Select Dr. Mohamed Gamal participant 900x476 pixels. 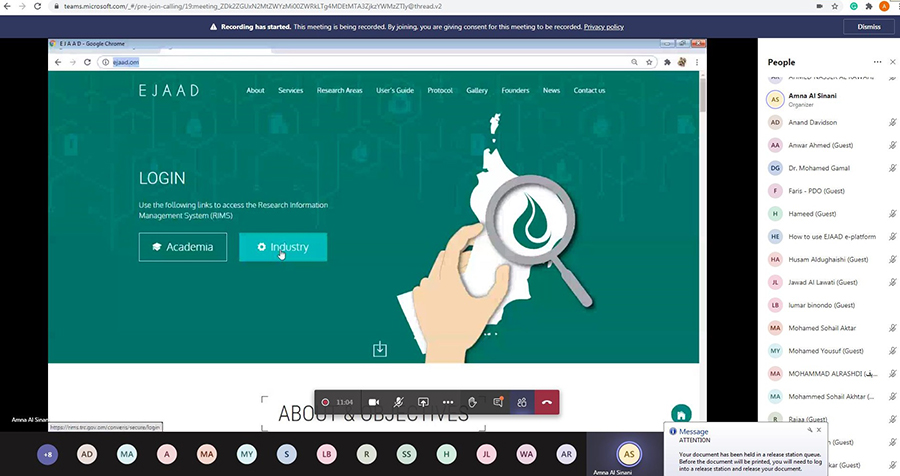pos(831,168)
